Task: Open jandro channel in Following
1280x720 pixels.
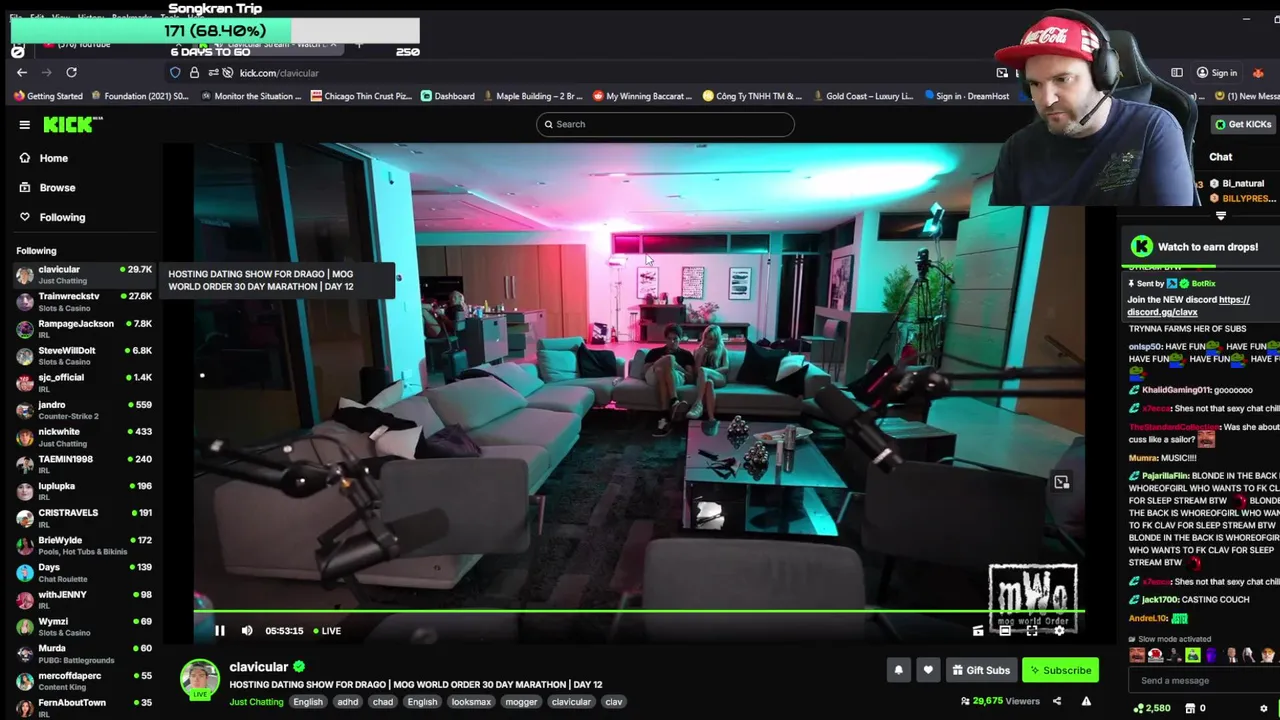Action: (x=84, y=409)
